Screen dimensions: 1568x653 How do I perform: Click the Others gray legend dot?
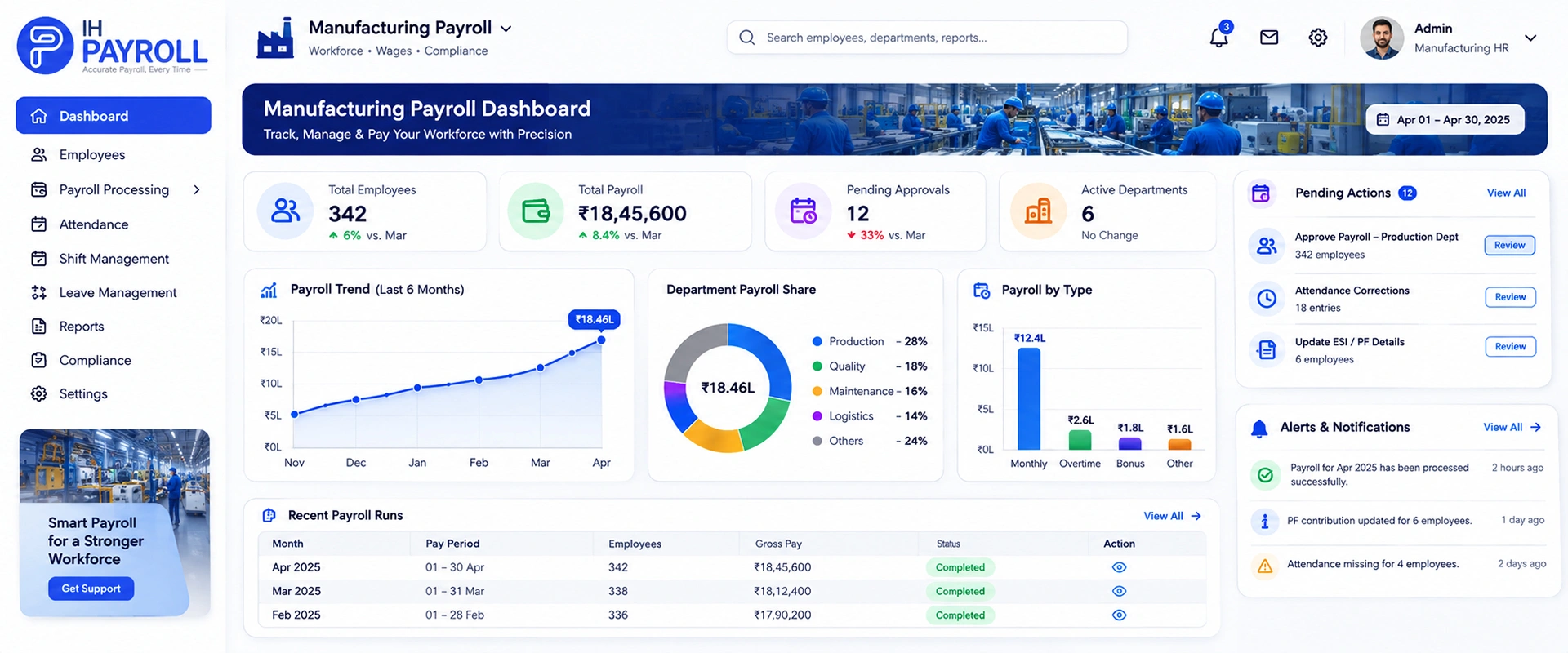point(817,441)
